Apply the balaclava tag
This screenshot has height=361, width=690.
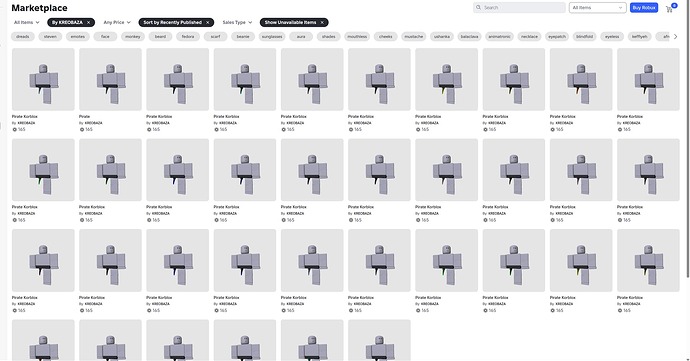(470, 37)
